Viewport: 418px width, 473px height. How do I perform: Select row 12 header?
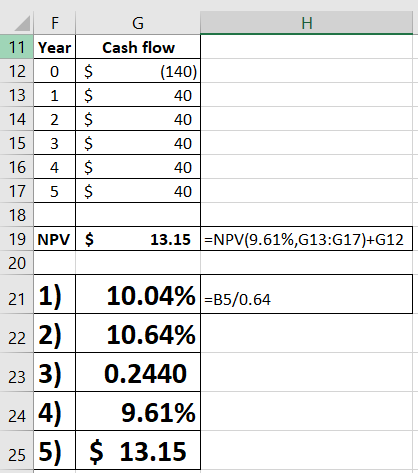(x=17, y=71)
